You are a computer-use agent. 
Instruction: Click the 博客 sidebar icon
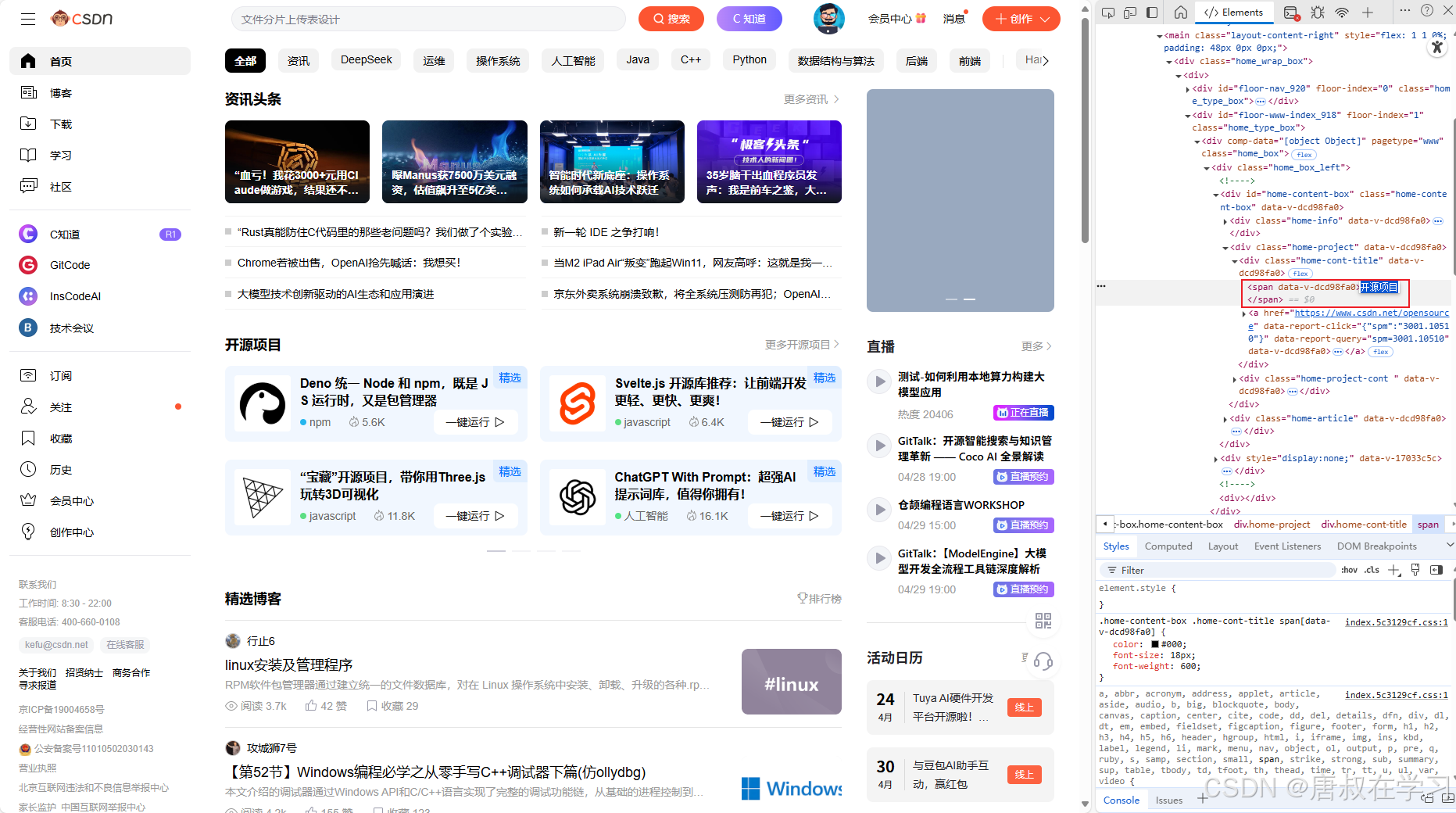point(28,93)
